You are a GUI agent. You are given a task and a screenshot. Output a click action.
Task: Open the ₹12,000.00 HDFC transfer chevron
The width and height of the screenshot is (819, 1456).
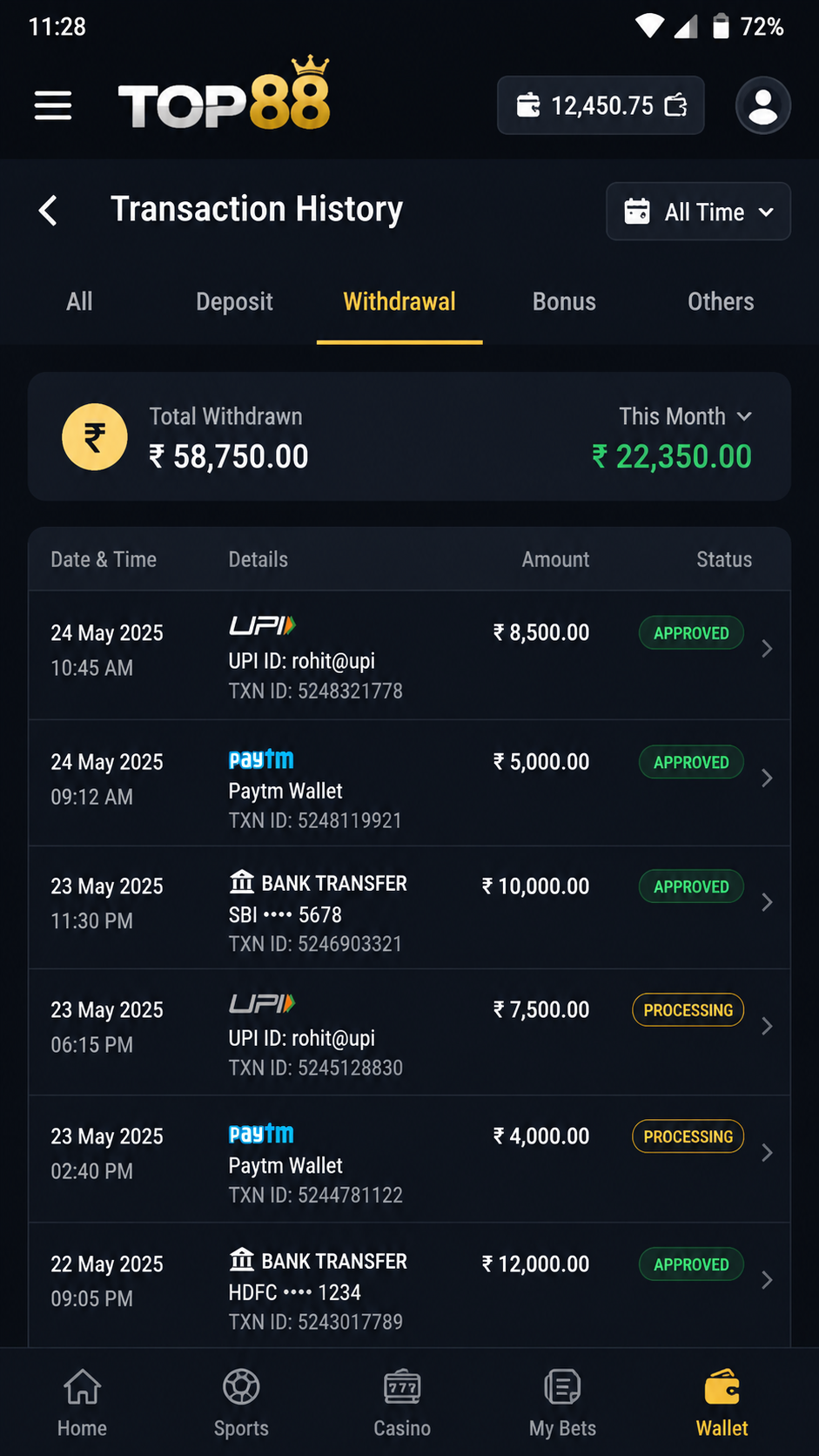click(x=766, y=1280)
